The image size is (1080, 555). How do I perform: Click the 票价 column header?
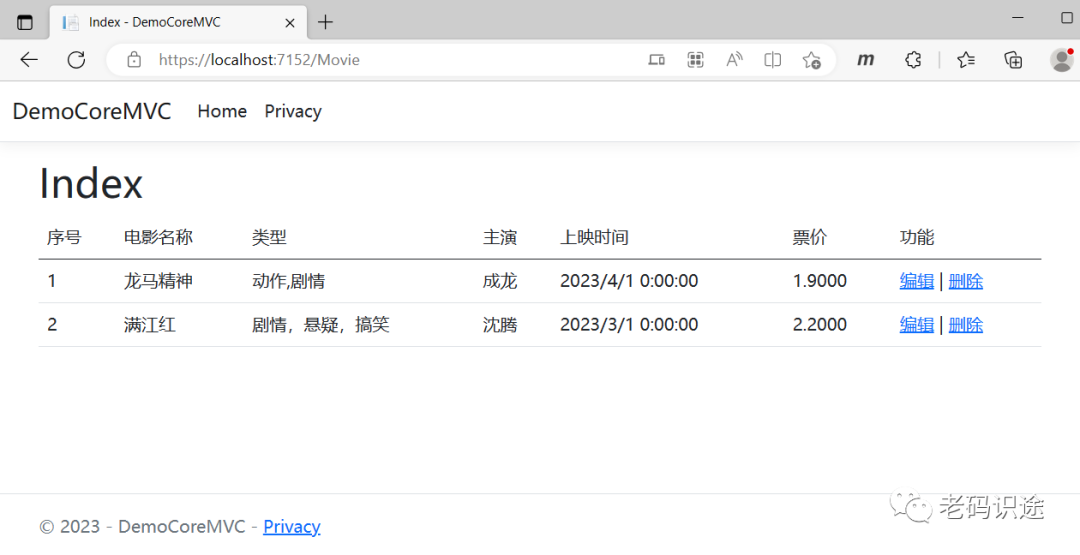[x=809, y=238]
